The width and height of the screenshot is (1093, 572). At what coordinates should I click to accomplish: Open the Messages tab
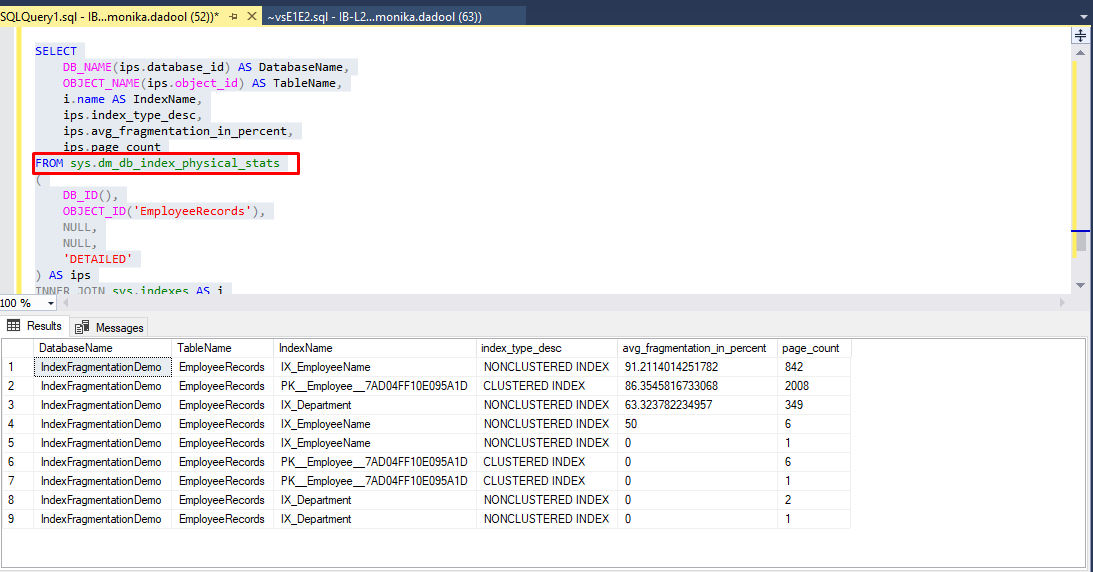109,327
